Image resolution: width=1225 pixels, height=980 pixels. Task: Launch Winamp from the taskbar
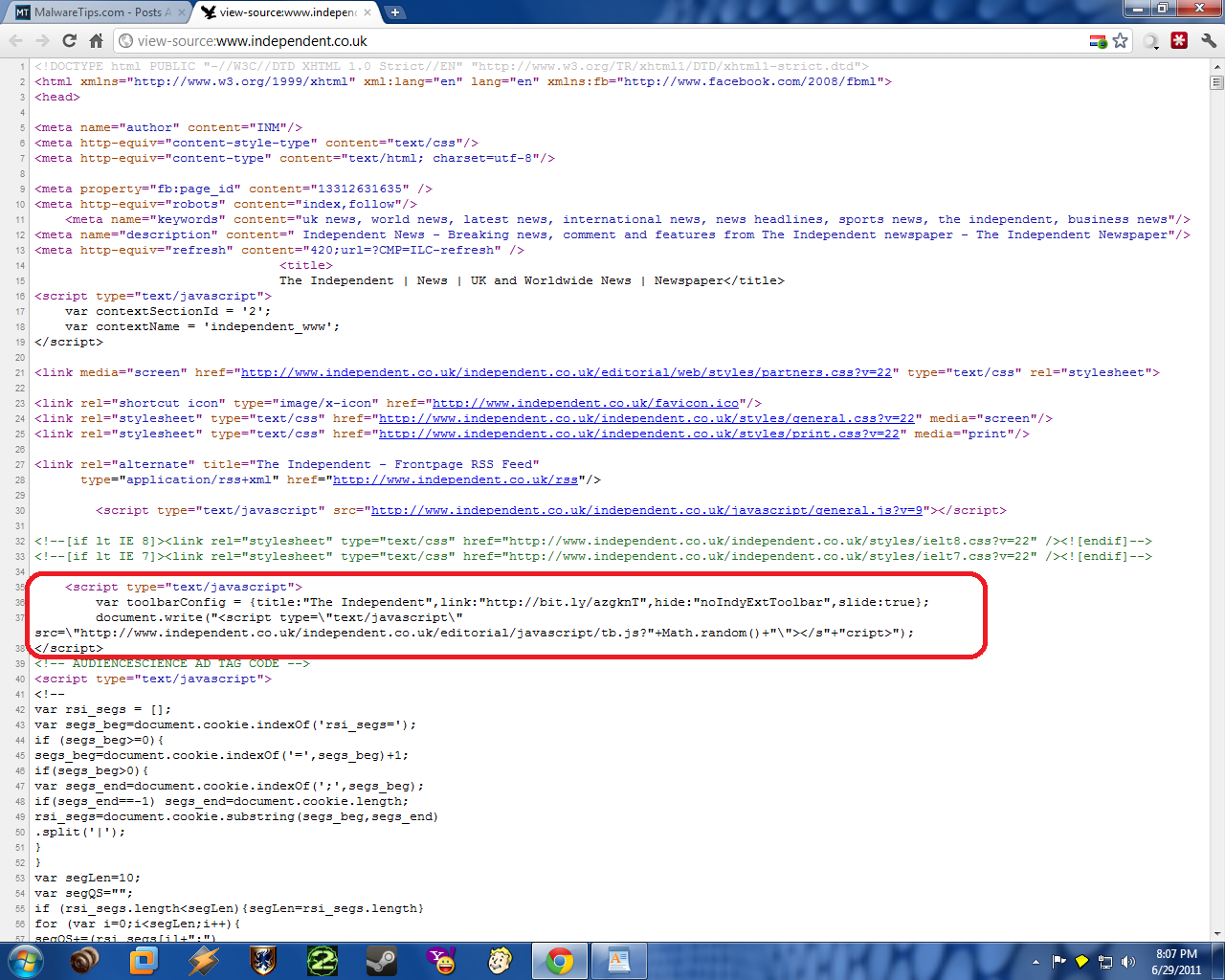pyautogui.click(x=203, y=961)
